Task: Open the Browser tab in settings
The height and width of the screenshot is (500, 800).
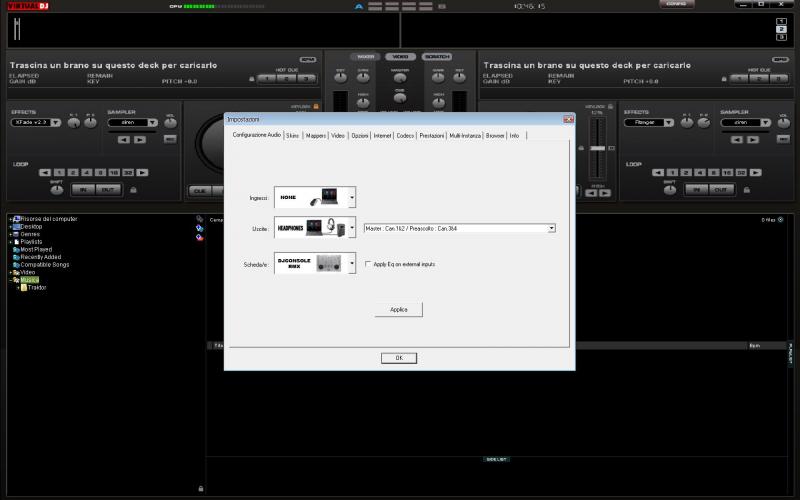Action: pyautogui.click(x=495, y=136)
